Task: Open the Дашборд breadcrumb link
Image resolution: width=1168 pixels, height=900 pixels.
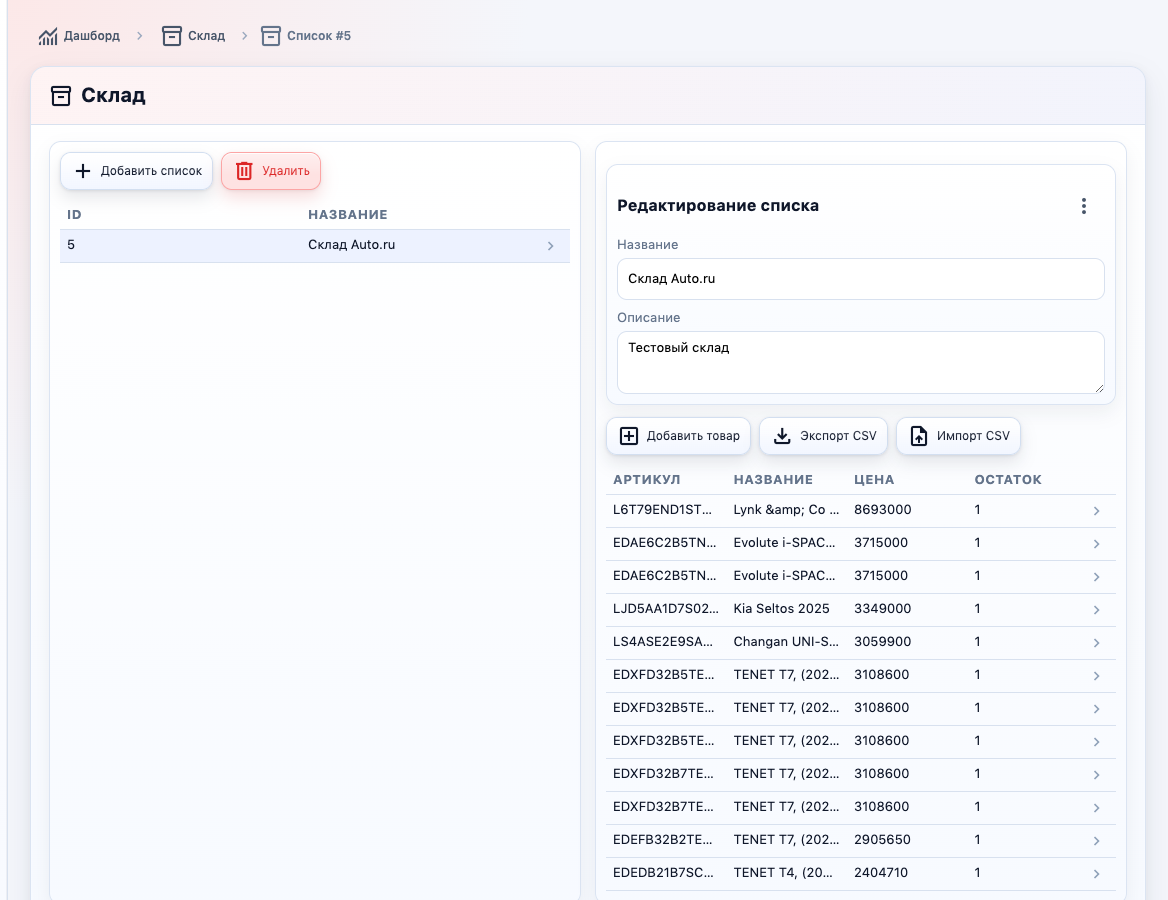Action: tap(91, 36)
